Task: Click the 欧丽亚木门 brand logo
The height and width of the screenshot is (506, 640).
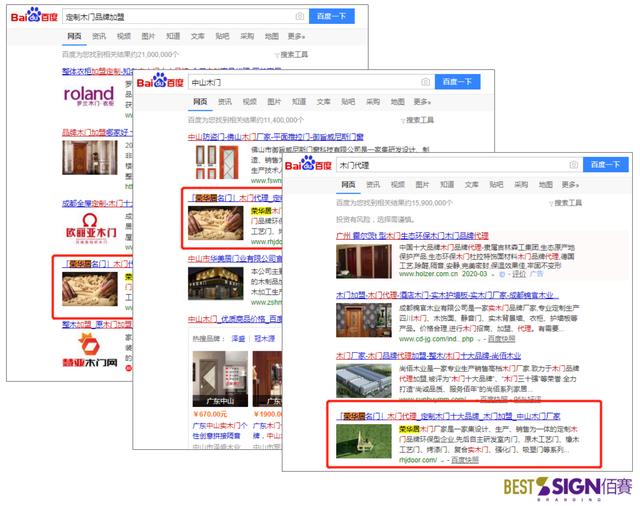Action: [x=91, y=229]
